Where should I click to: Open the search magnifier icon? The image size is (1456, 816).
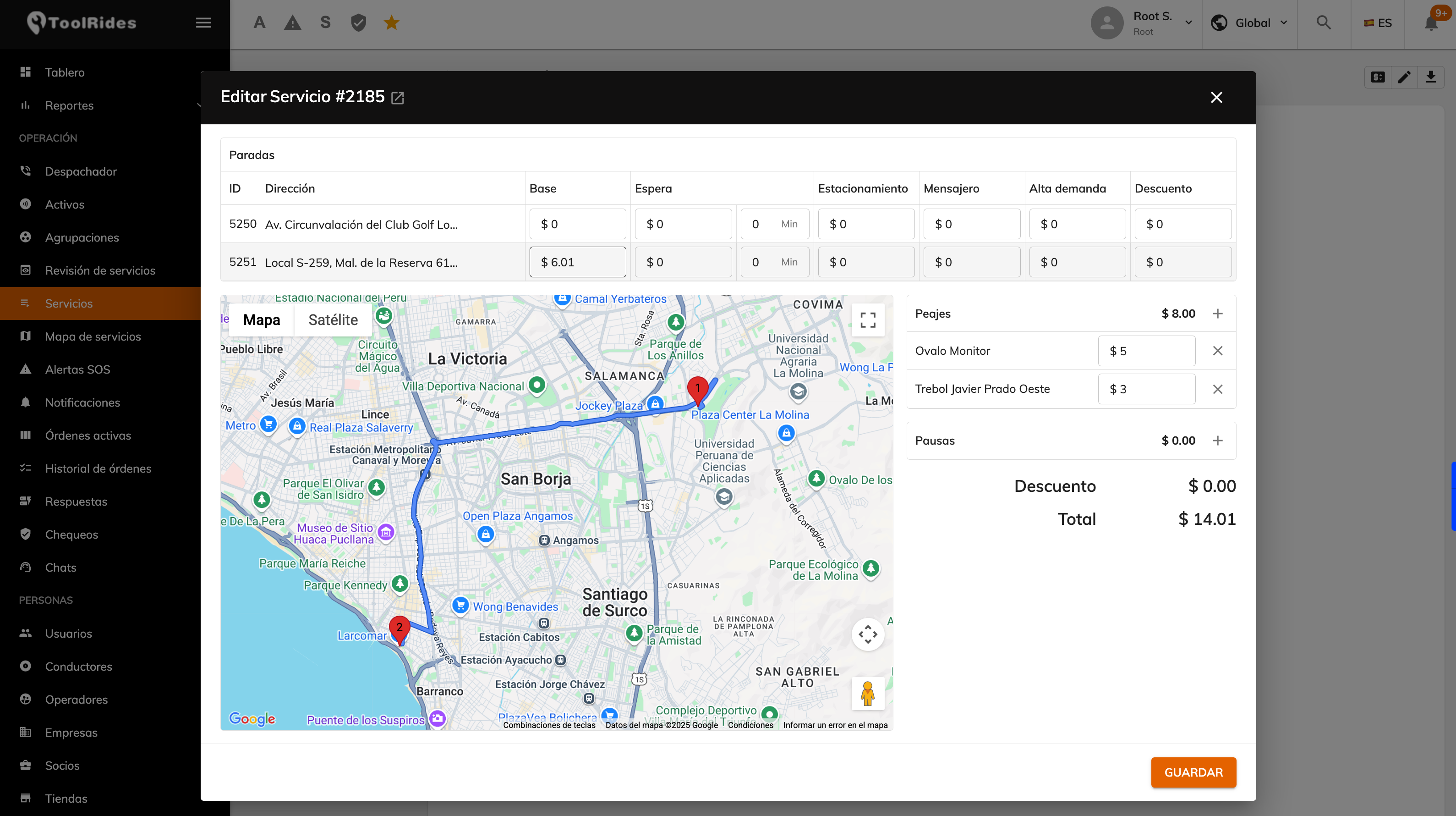[1323, 22]
